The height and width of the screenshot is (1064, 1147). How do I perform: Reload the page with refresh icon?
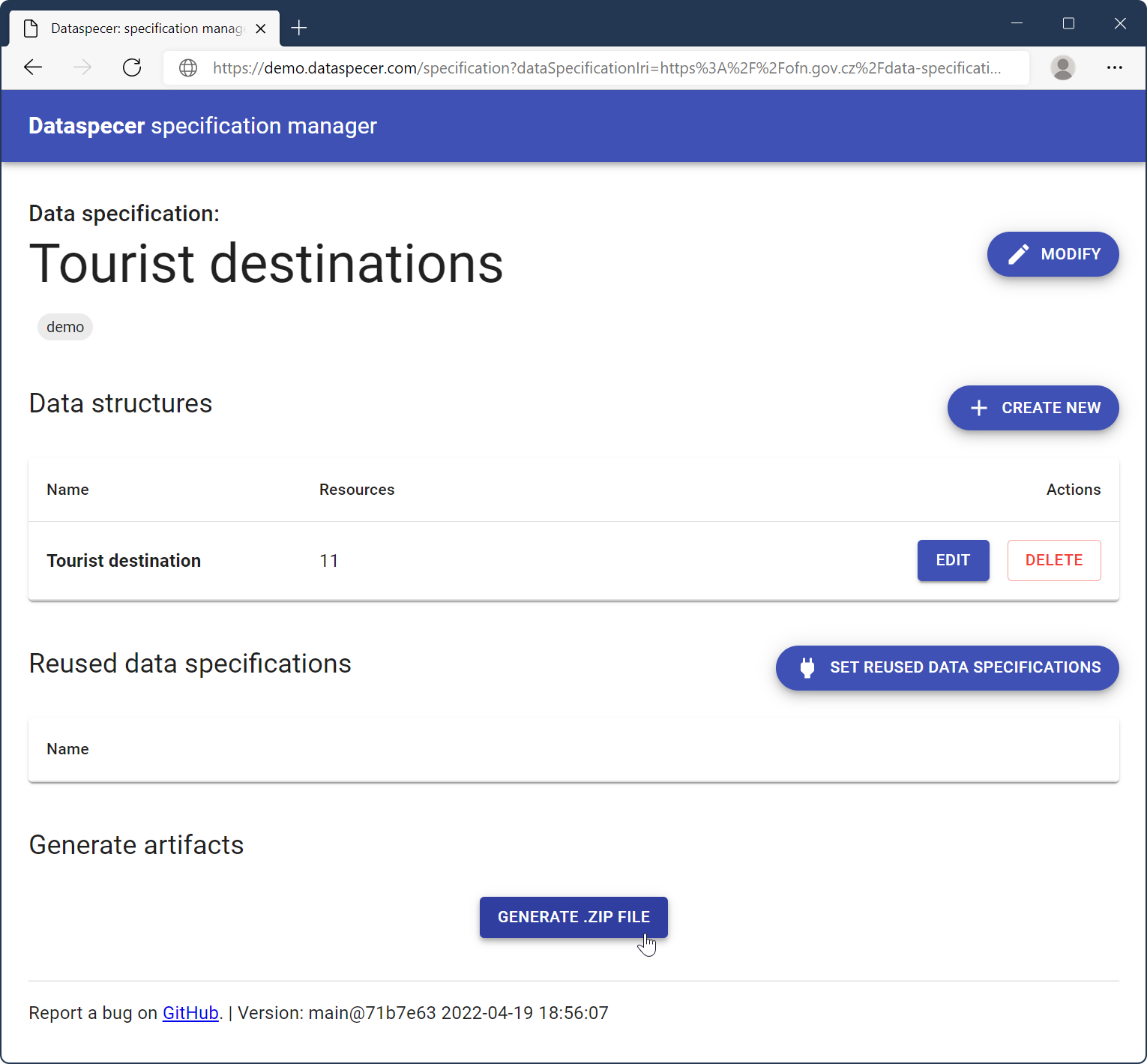(x=132, y=67)
